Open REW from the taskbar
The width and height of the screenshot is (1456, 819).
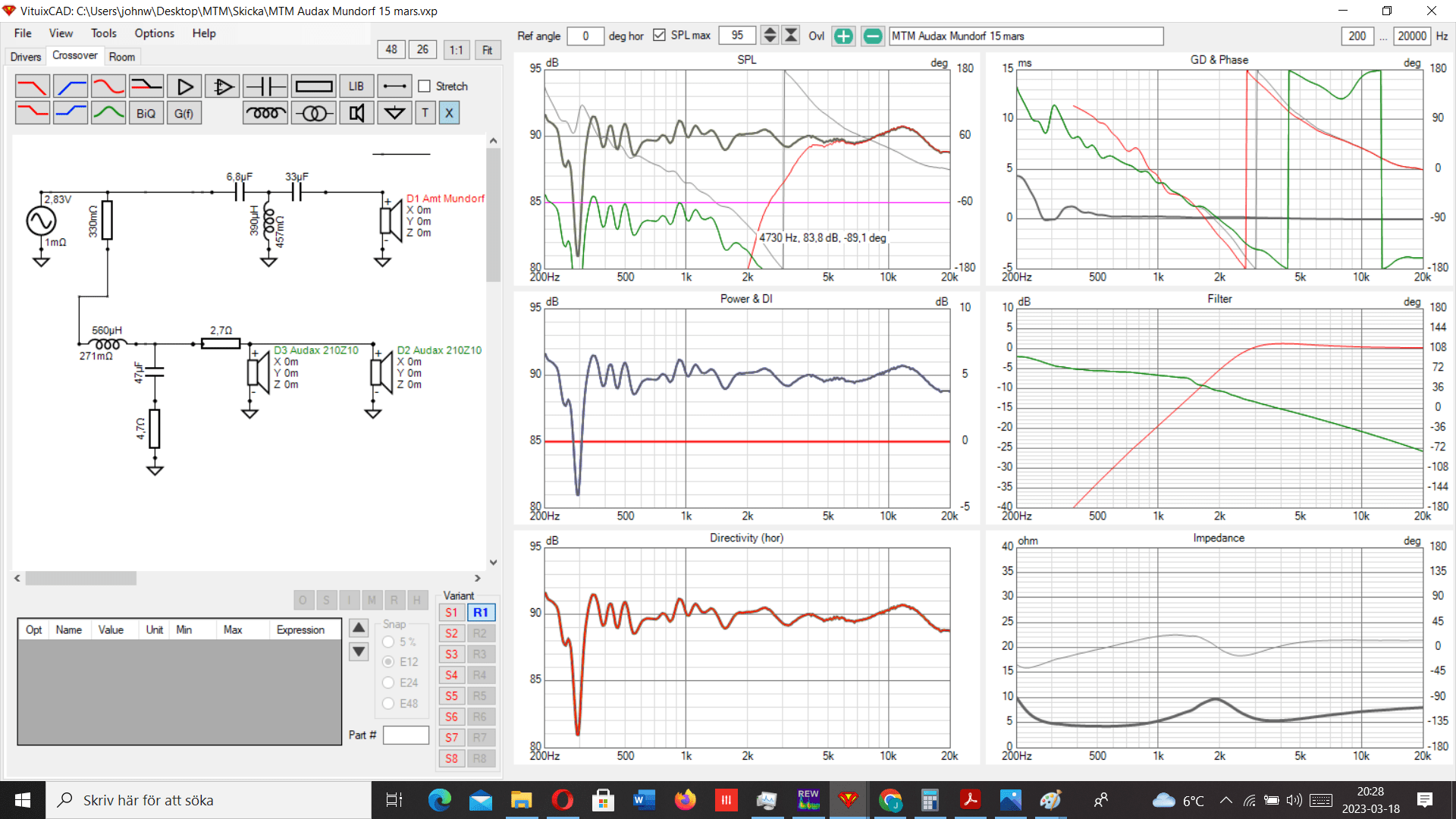click(808, 800)
